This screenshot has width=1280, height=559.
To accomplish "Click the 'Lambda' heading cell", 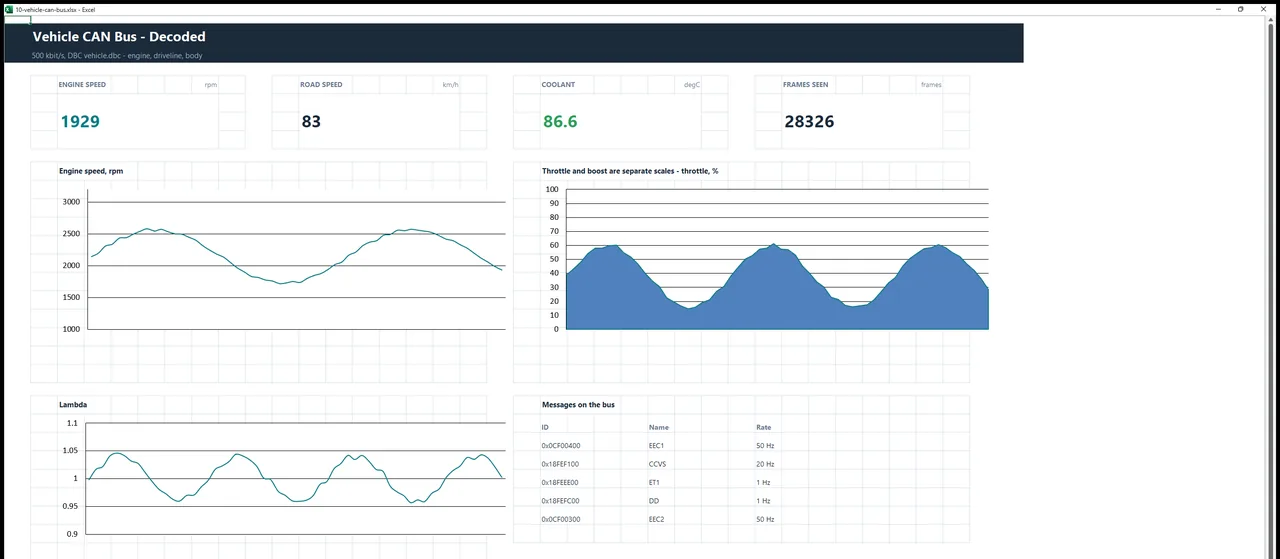I will (73, 405).
